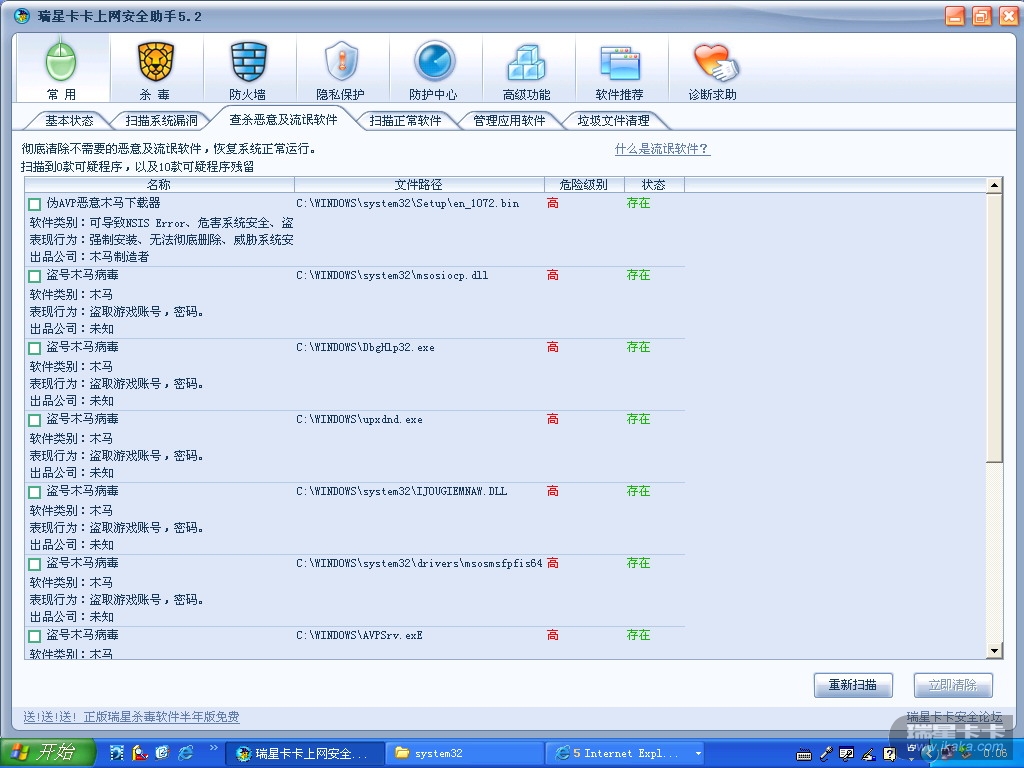This screenshot has width=1024, height=768.
Task: Check the IJOUGIEMNAW.DLL trojan checkbox
Action: (x=35, y=492)
